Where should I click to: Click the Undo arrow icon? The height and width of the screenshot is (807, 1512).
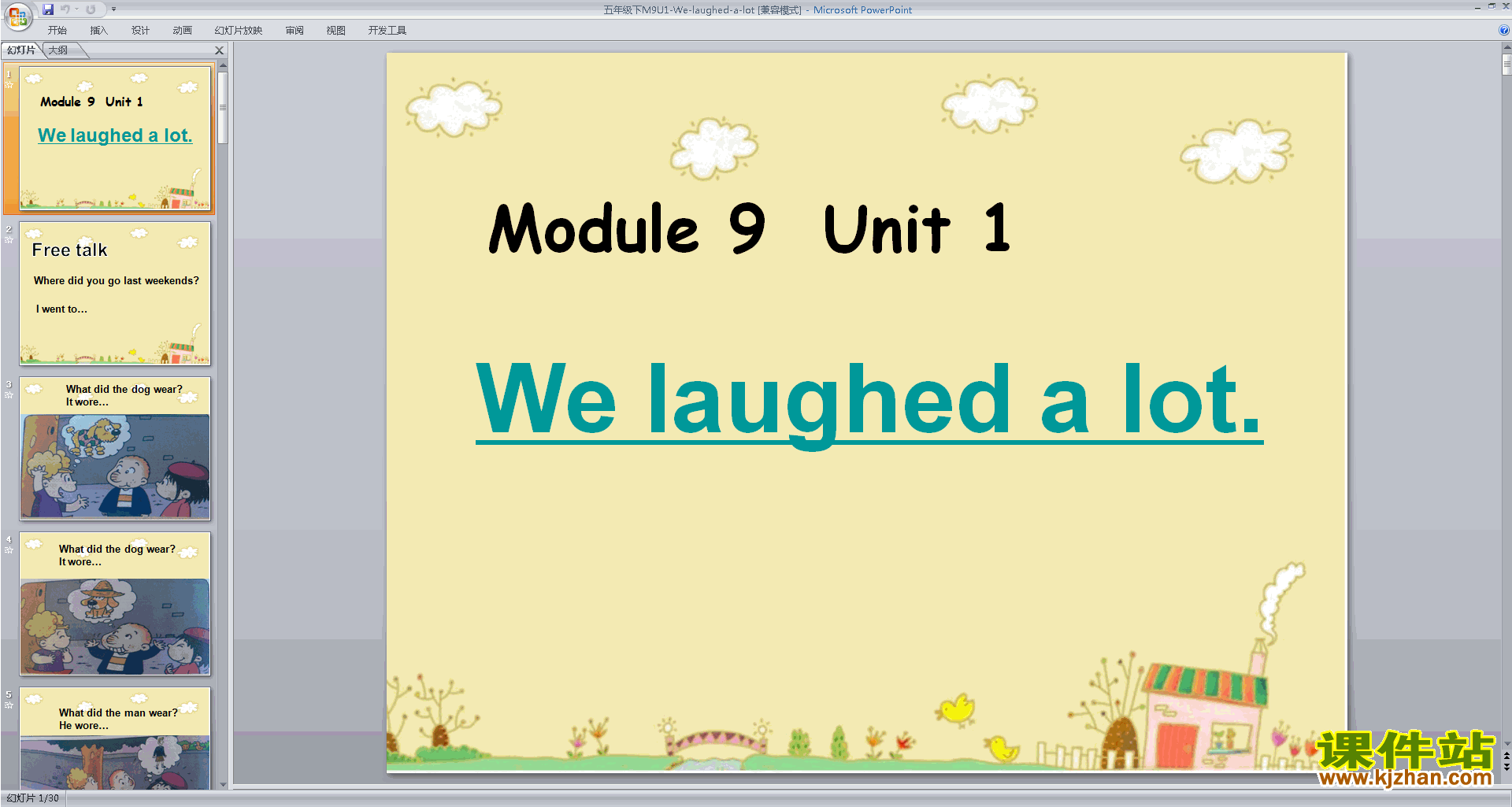pyautogui.click(x=65, y=9)
